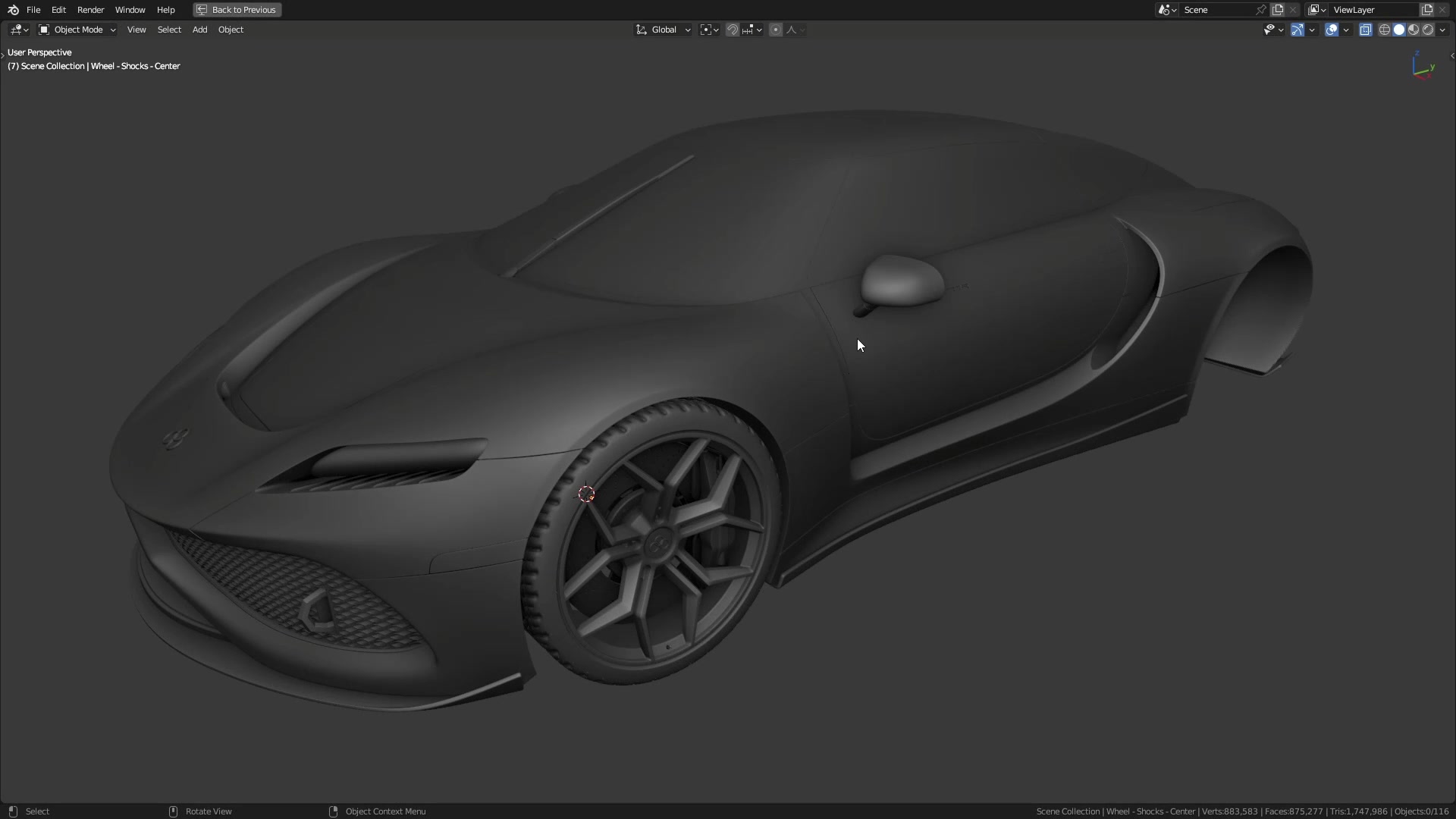Open the viewport Object menu
This screenshot has height=819, width=1456.
click(231, 30)
